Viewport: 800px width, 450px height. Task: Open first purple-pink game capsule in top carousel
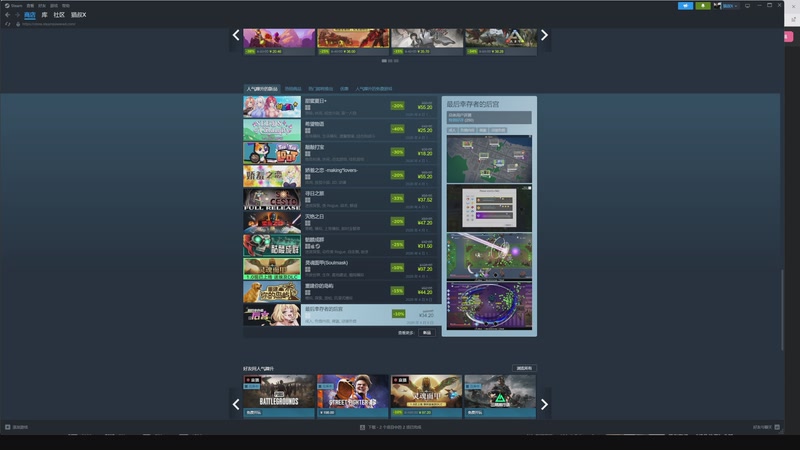coord(279,41)
